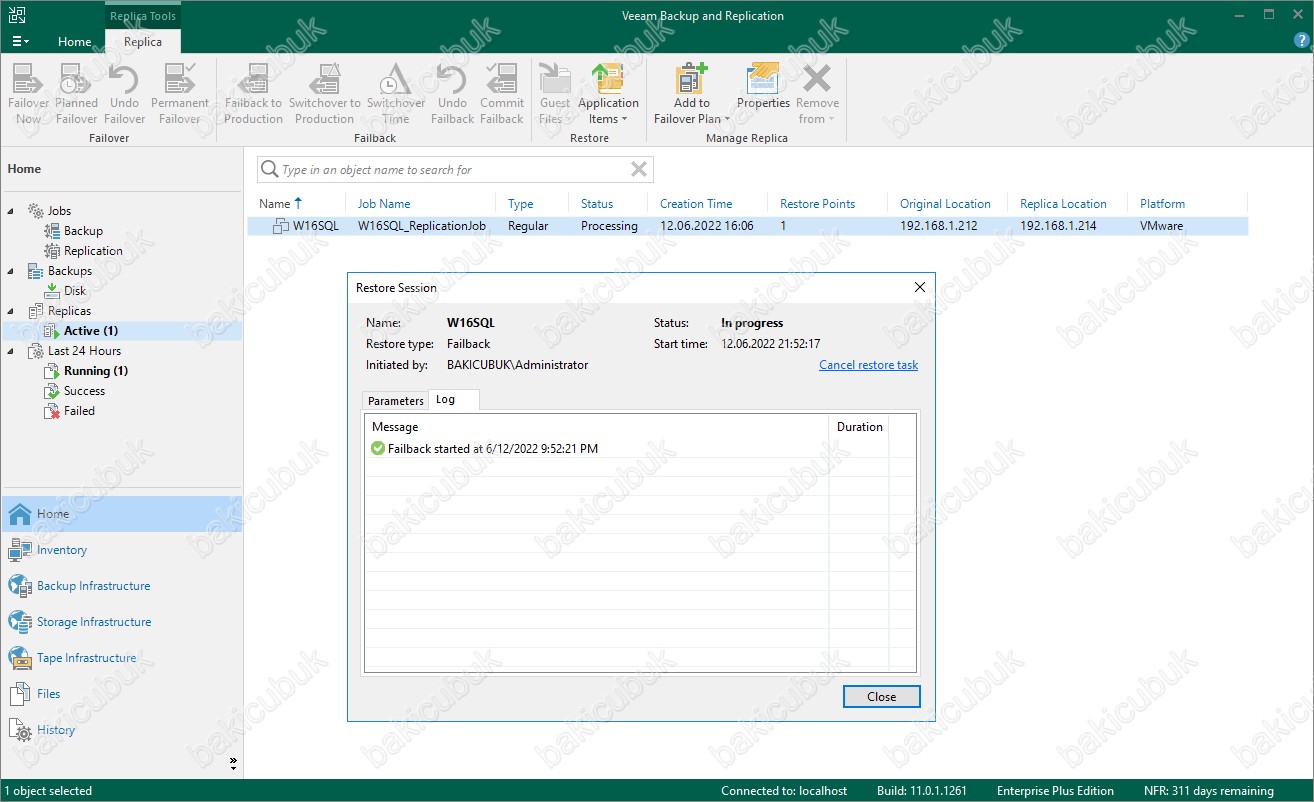Viewport: 1314px width, 802px height.
Task: Sort by the Creation Time column
Action: [696, 204]
